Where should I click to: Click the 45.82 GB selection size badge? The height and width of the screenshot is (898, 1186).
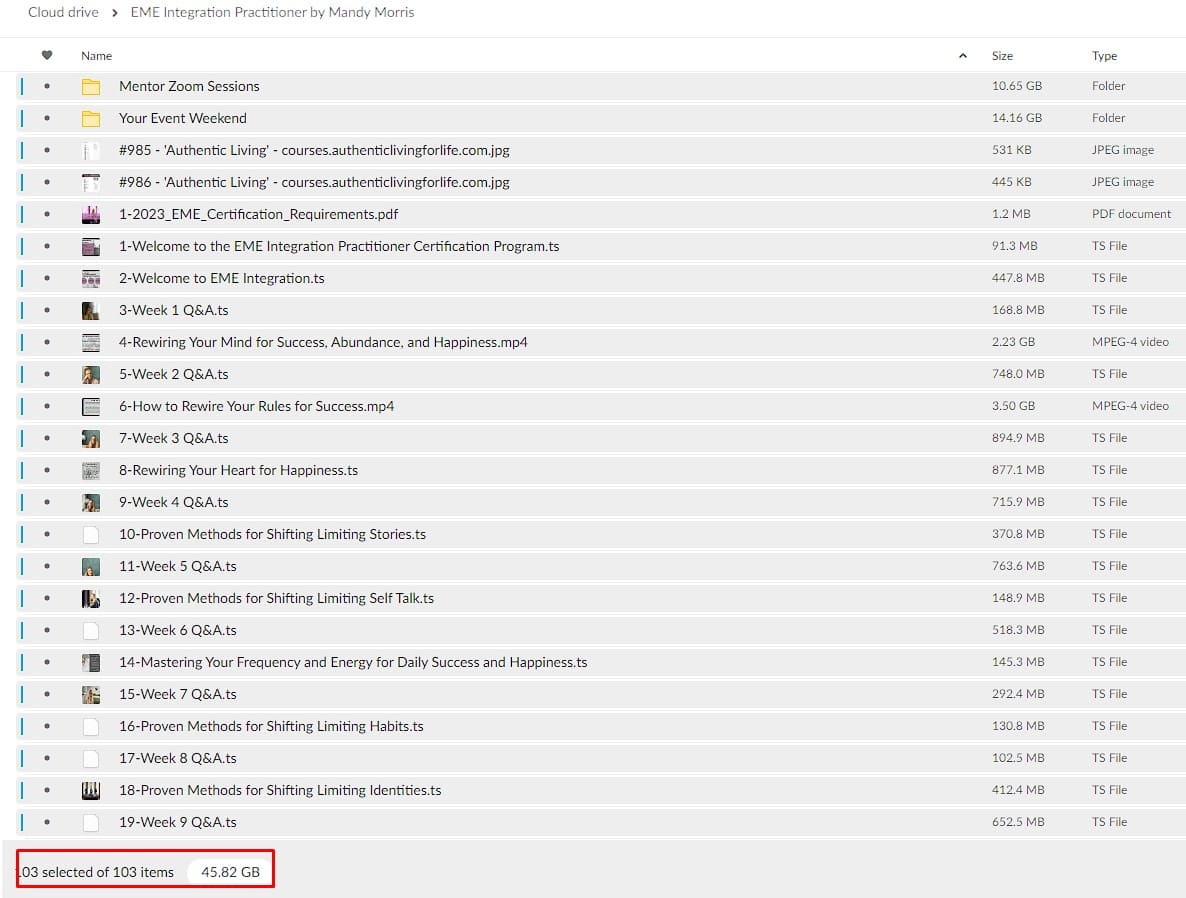[x=230, y=872]
